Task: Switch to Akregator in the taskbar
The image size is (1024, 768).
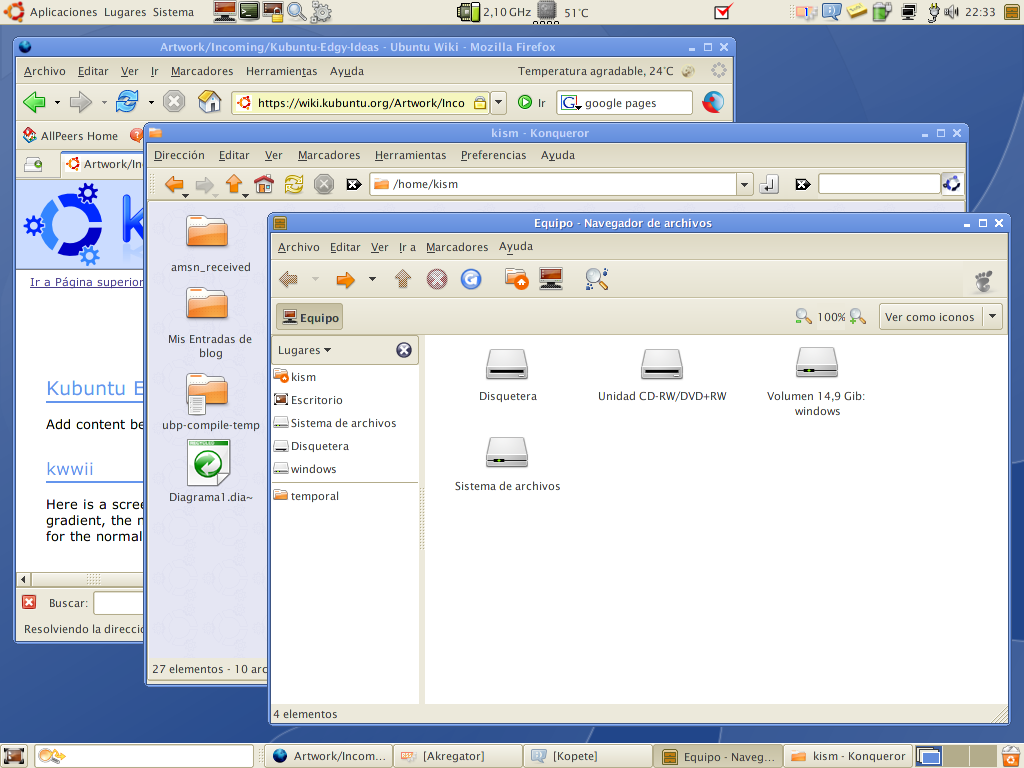Action: (458, 756)
